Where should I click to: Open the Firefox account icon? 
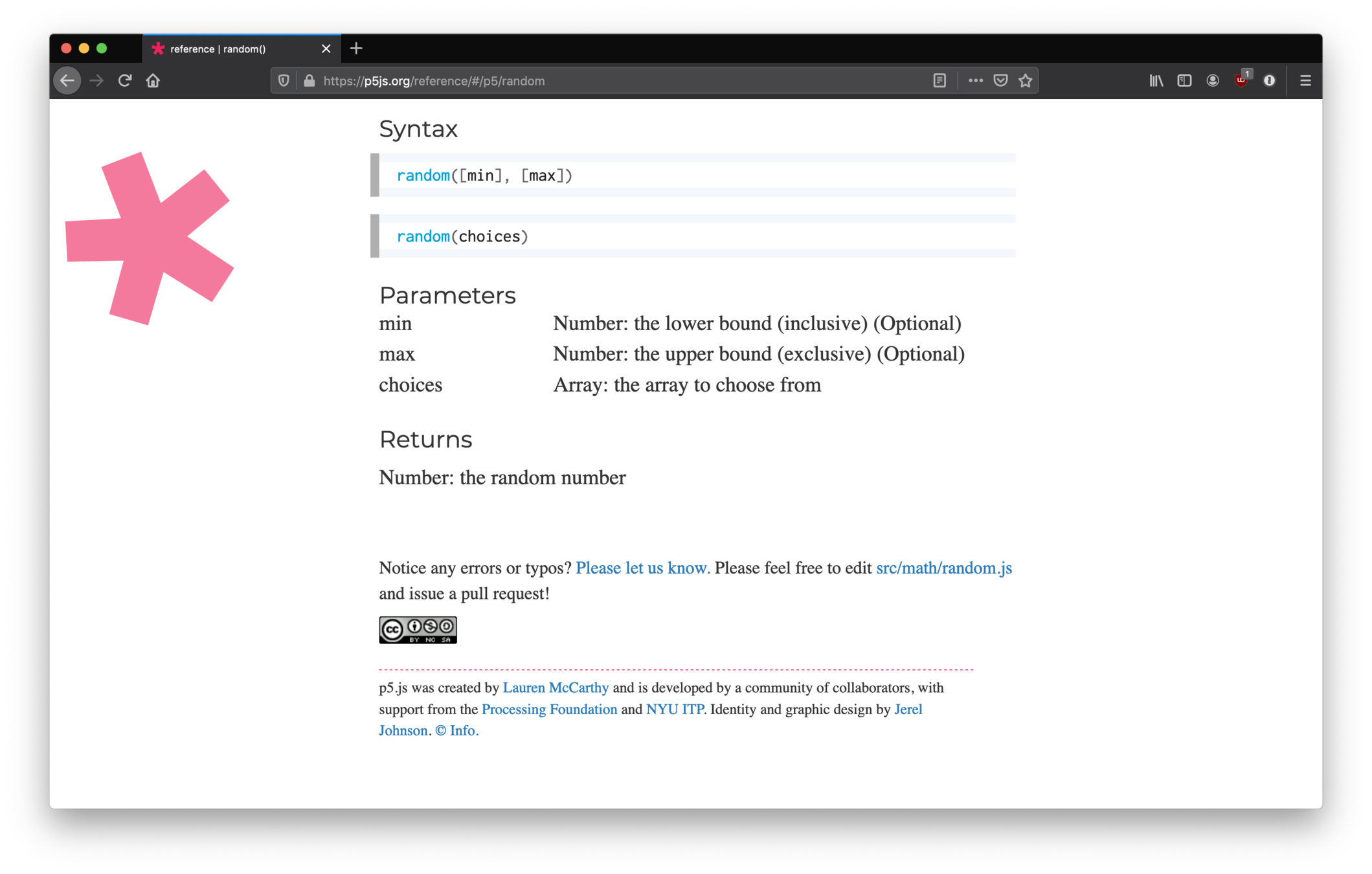(1213, 81)
